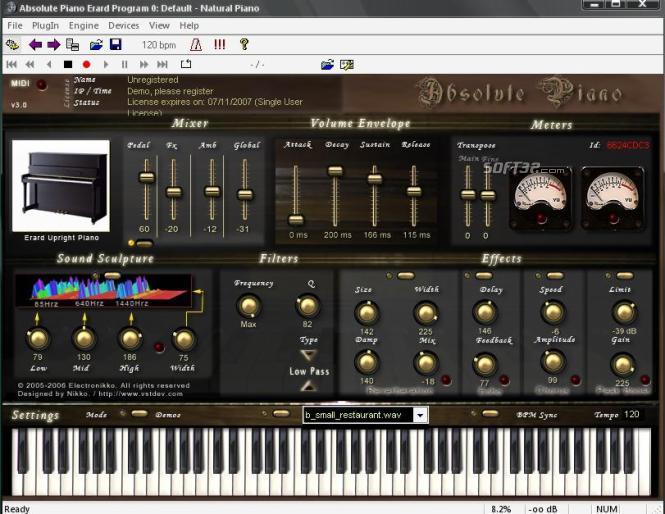Click the red record button
Viewport: 665px width, 514px height.
coord(87,64)
